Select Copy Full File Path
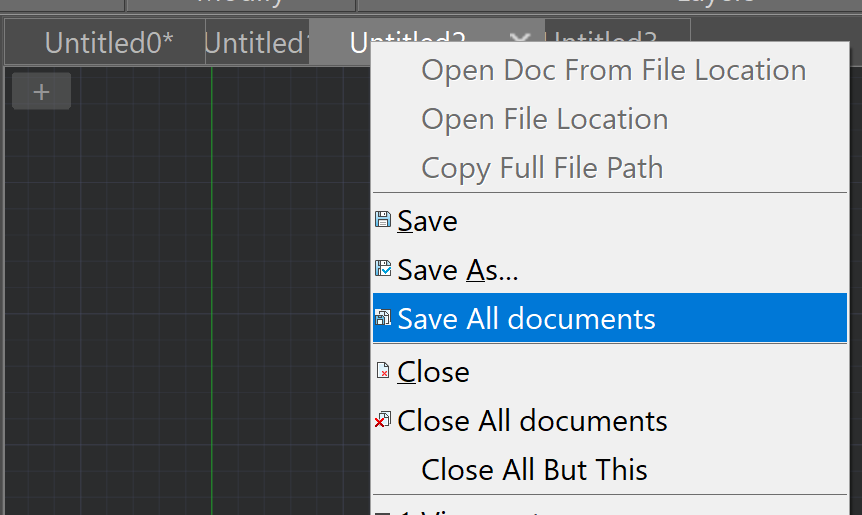 (542, 168)
